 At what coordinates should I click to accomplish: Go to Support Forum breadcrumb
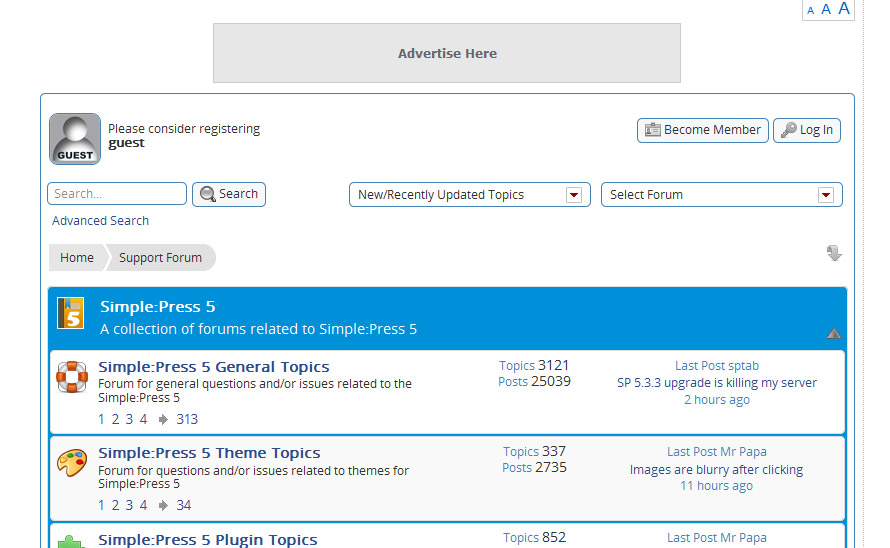pyautogui.click(x=160, y=258)
